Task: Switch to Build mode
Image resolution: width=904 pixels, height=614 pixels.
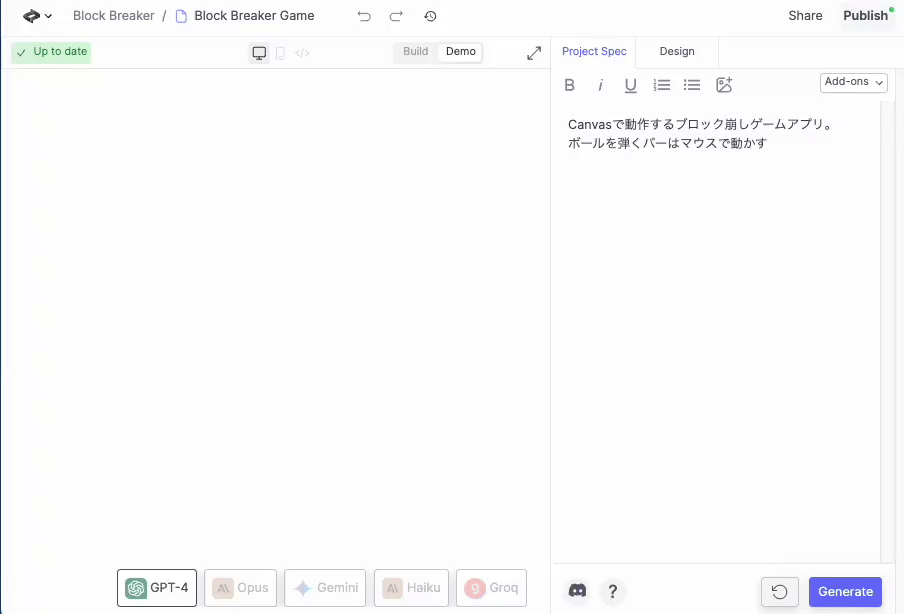Action: [416, 51]
